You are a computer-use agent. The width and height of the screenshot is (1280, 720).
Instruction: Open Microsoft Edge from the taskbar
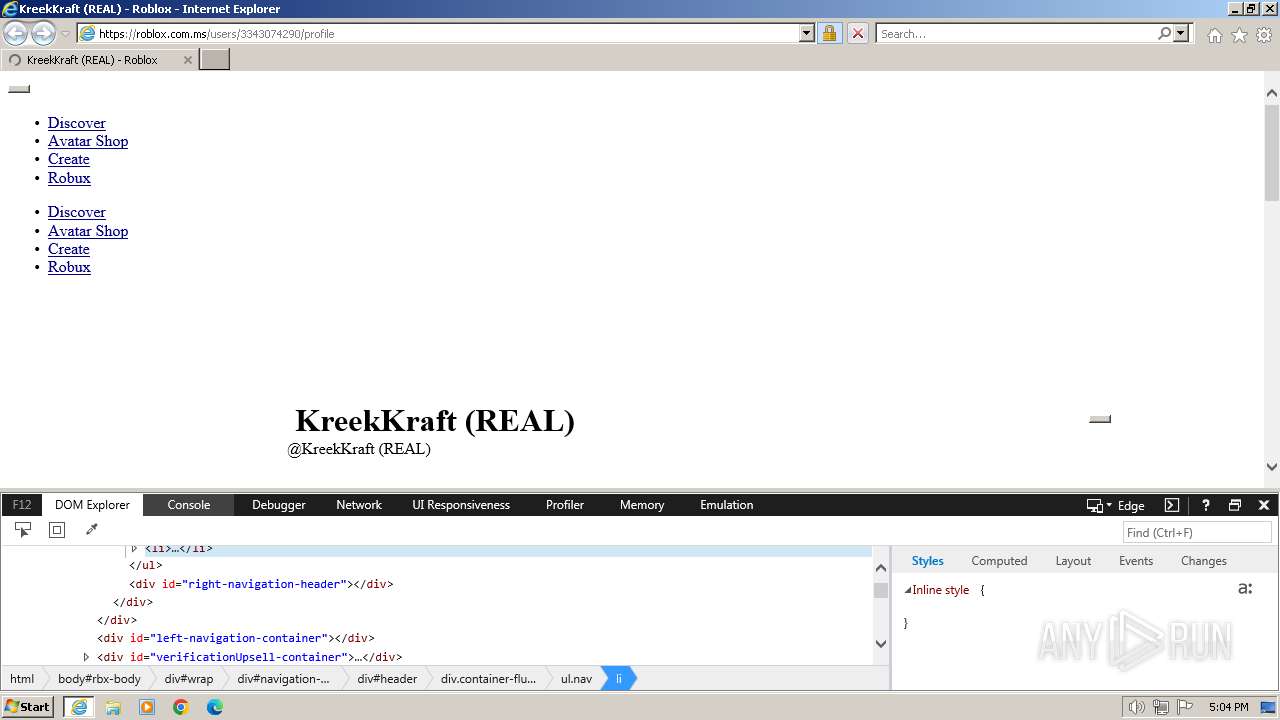point(215,707)
